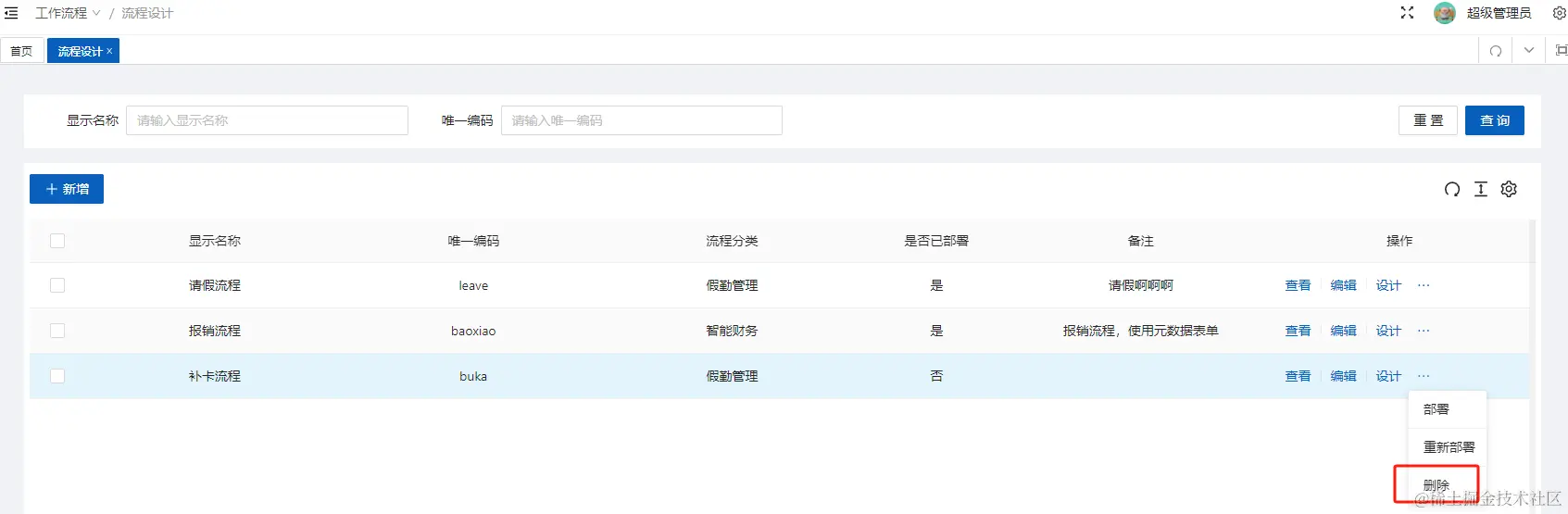
Task: Click the baoxiao code cell
Action: [473, 331]
